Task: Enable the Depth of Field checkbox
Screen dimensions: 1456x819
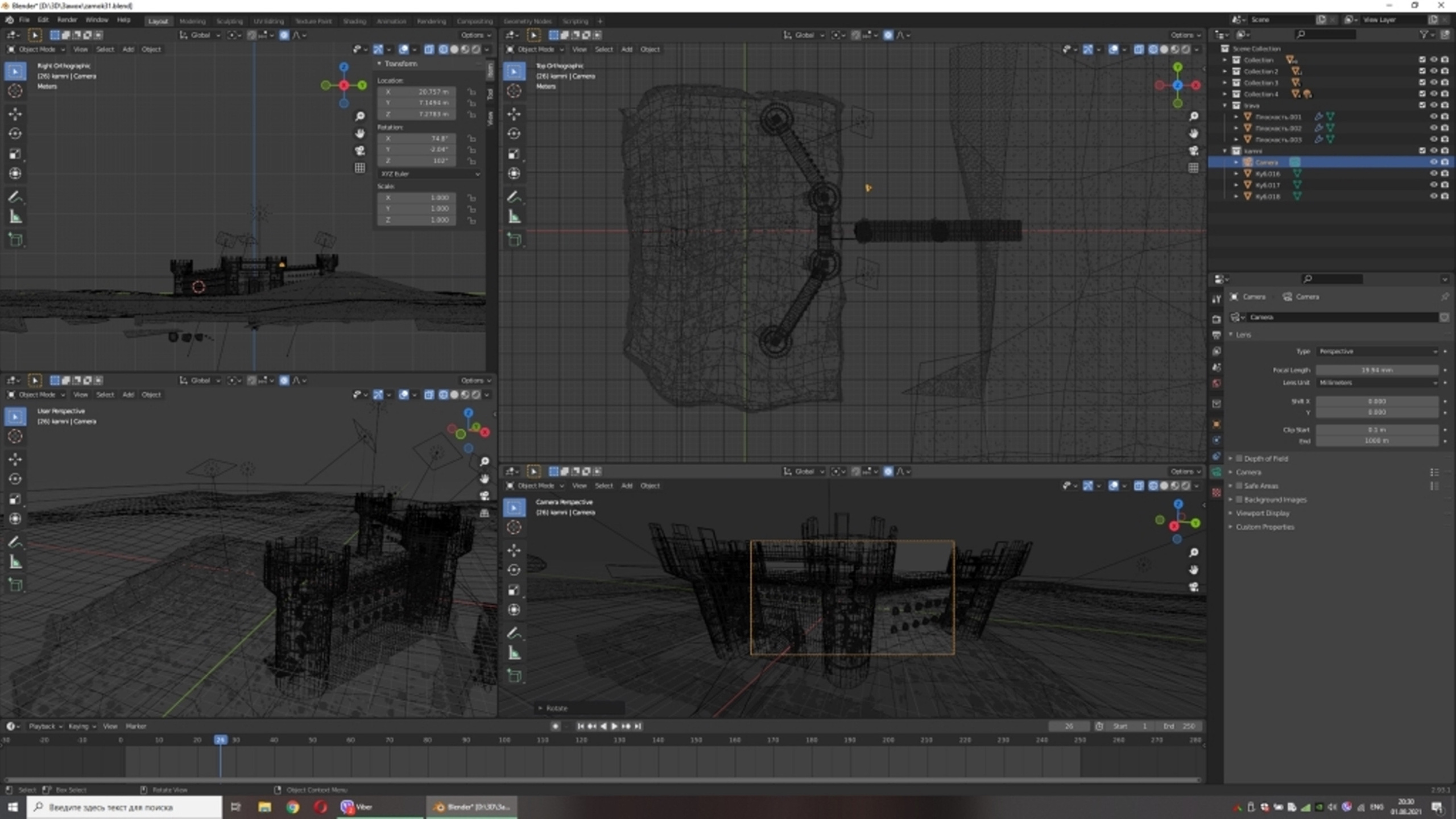Action: click(1239, 458)
